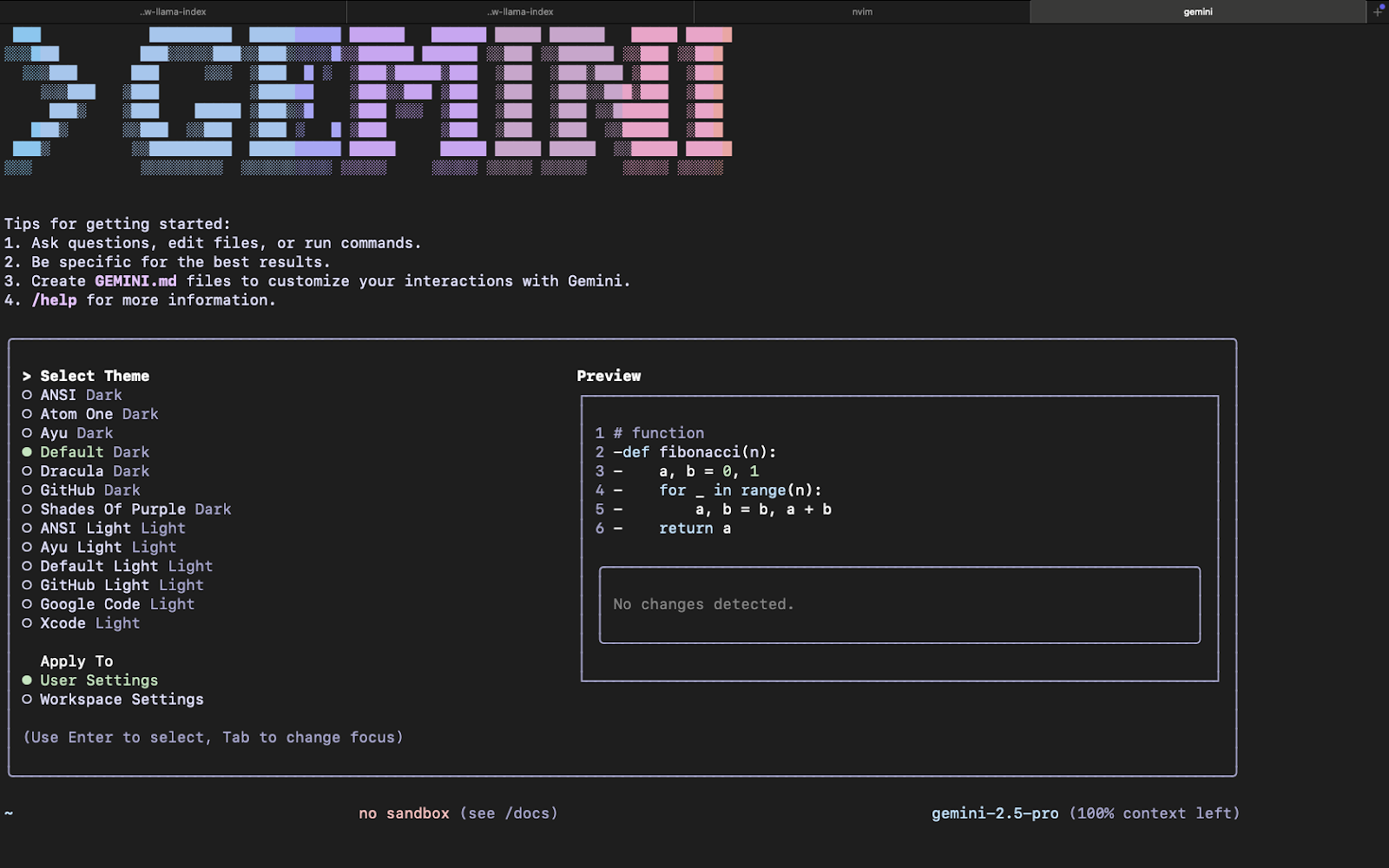Image resolution: width=1389 pixels, height=868 pixels.
Task: Switch to the second w-llama-index tab
Action: [x=521, y=11]
